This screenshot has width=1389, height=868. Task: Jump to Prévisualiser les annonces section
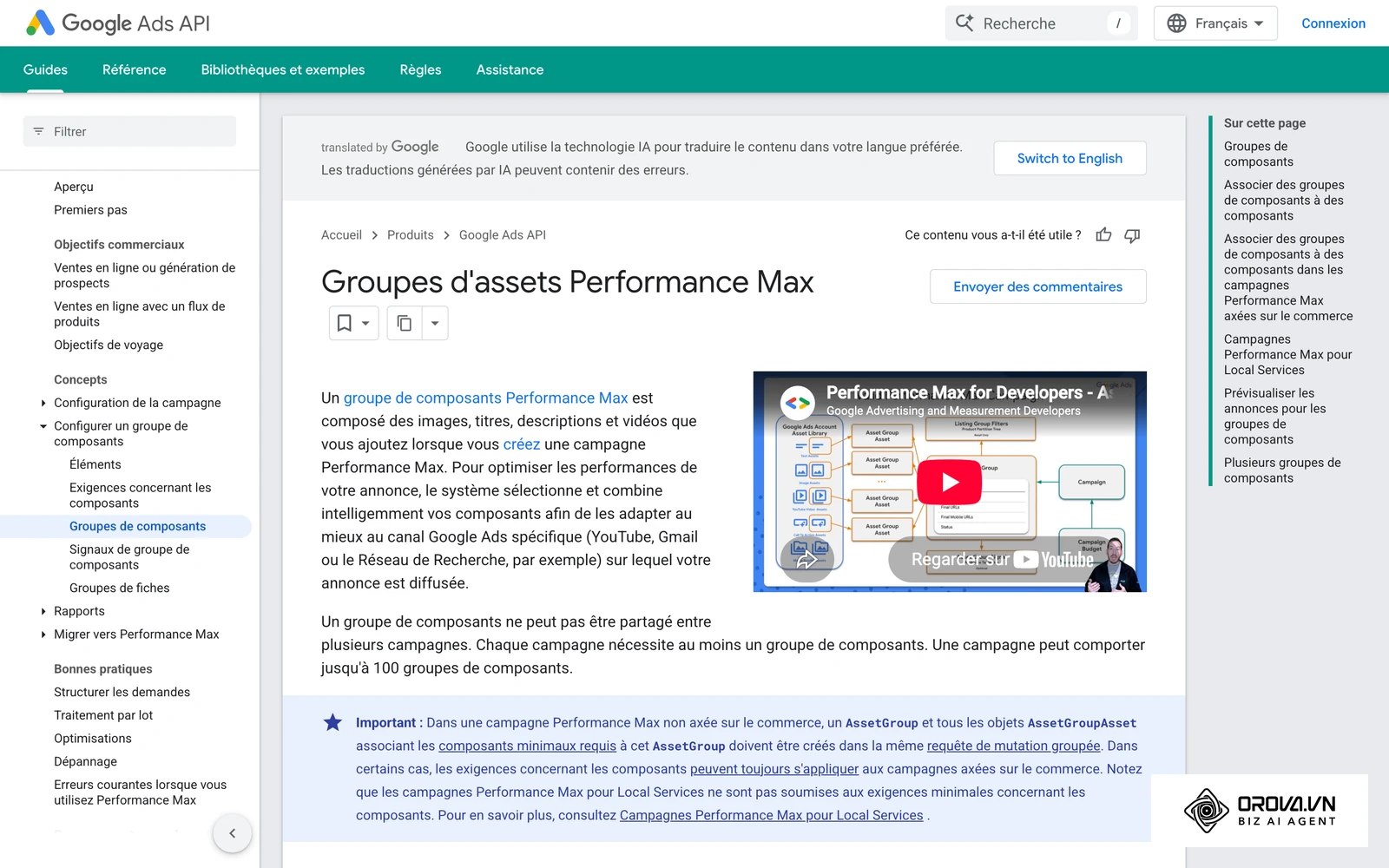click(x=1275, y=417)
